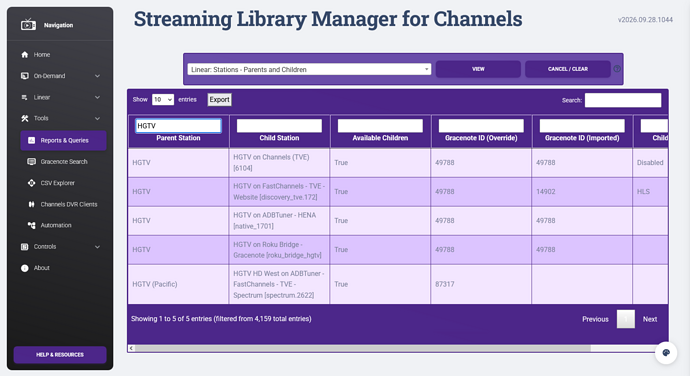The height and width of the screenshot is (376, 690).
Task: Click the TV logo icon beside Navigation
Action: click(28, 25)
